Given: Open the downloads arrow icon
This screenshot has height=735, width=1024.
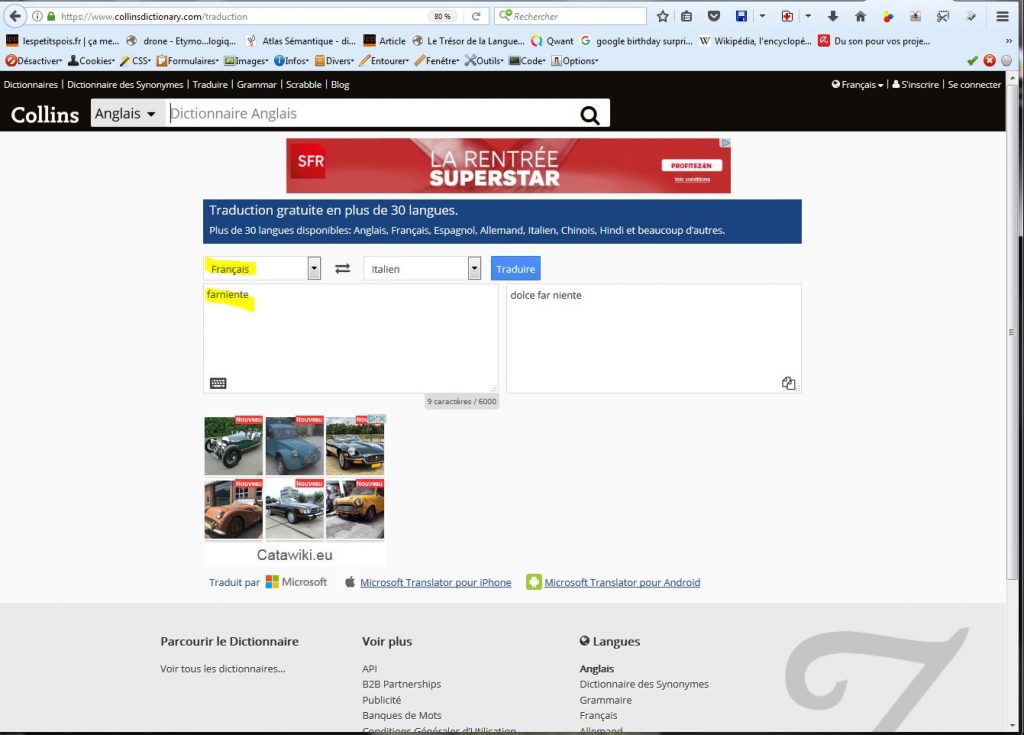Looking at the screenshot, I should (832, 16).
